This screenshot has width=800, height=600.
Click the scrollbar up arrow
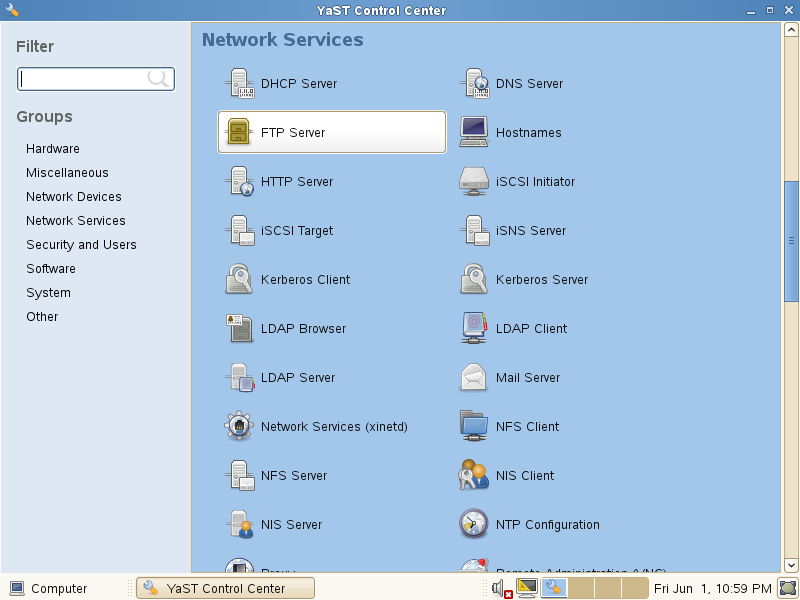pos(791,30)
